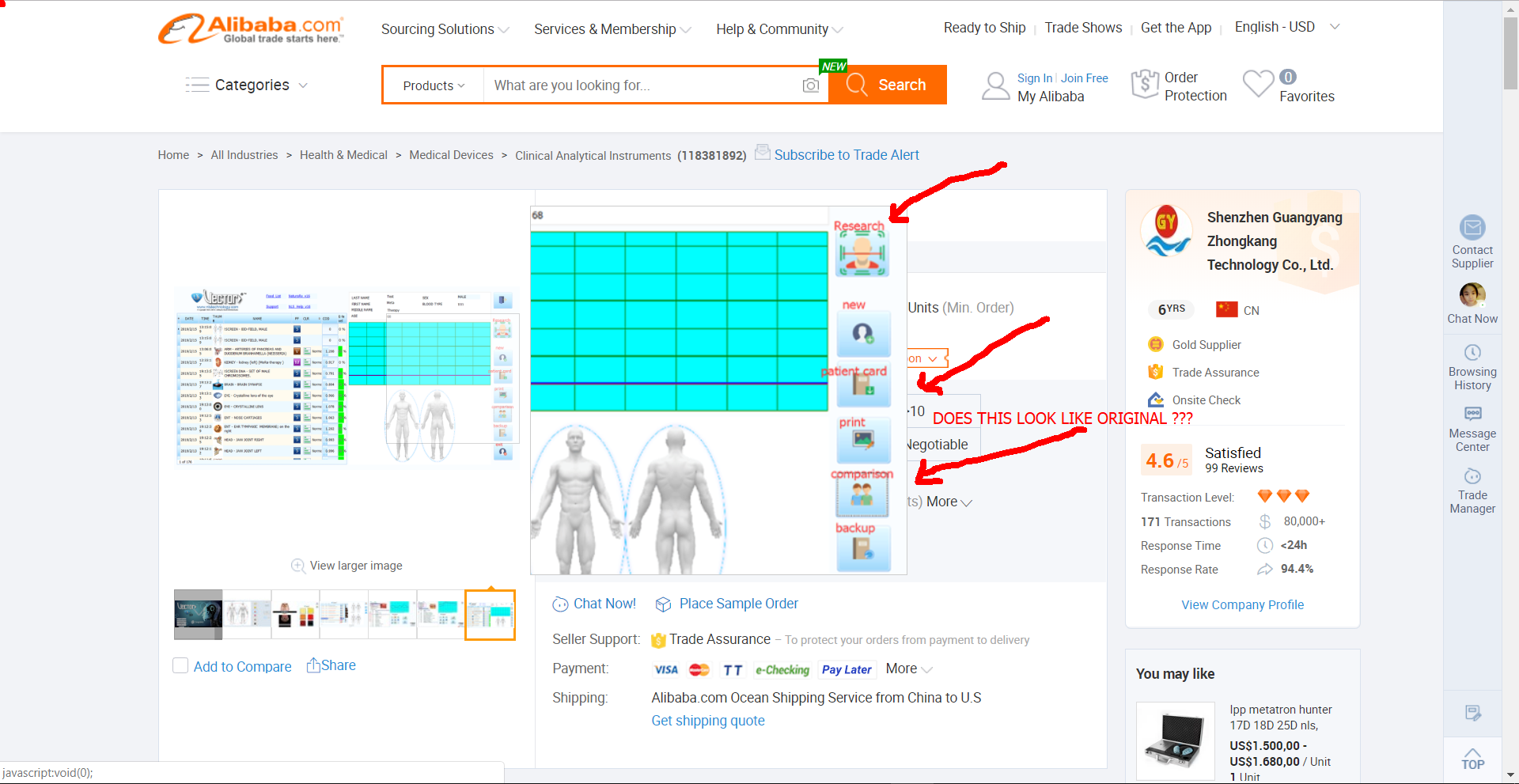Viewport: 1519px width, 784px height.
Task: Open Trade Manager sidebar icon
Action: coord(1472,476)
